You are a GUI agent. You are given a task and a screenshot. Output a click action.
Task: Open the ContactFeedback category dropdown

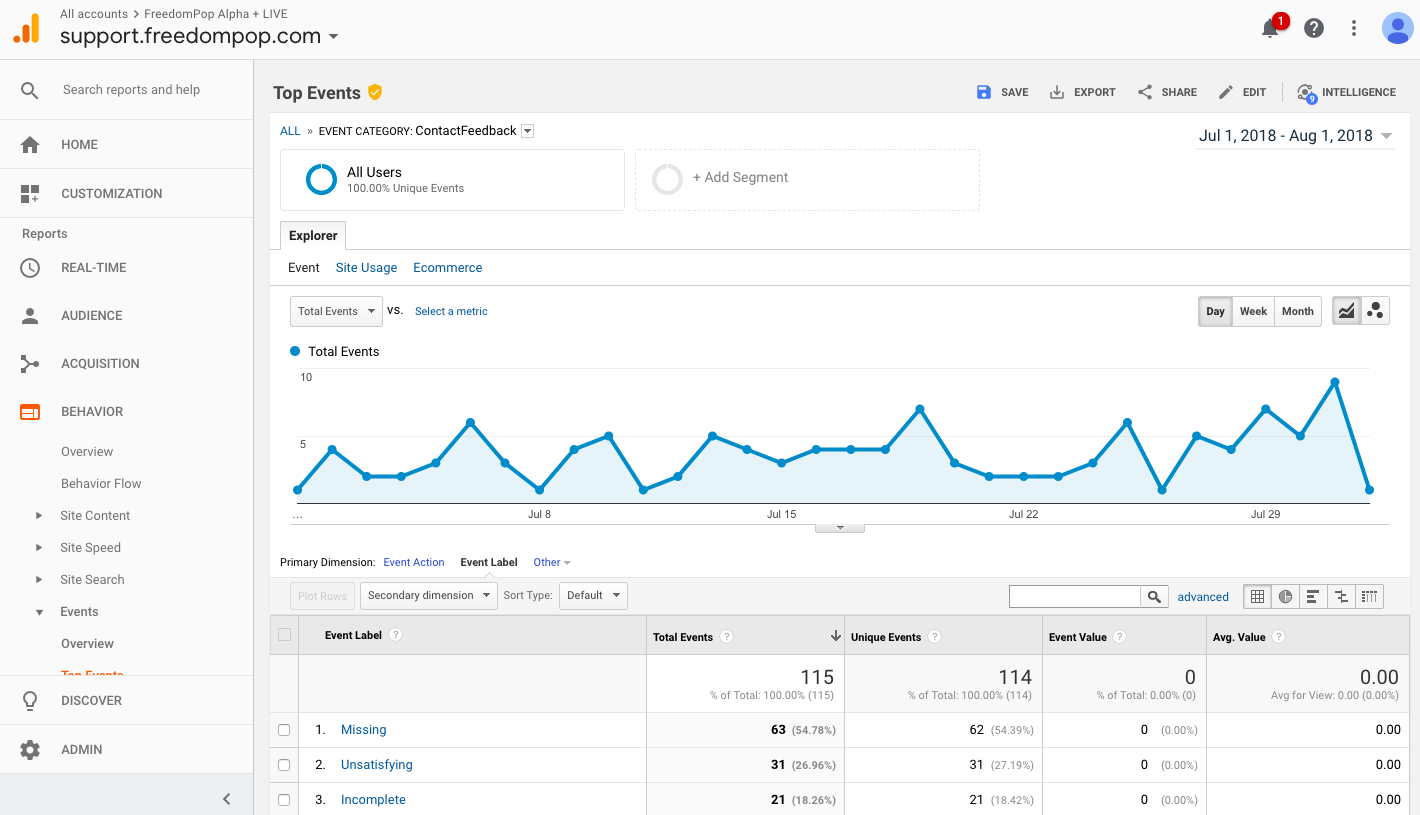pyautogui.click(x=528, y=131)
